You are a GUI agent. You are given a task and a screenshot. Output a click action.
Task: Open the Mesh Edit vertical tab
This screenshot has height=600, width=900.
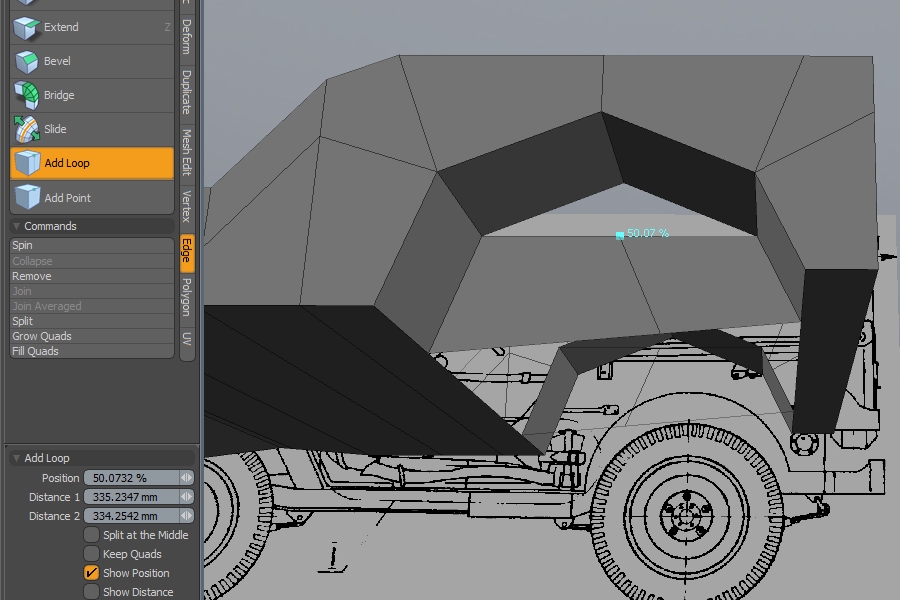tap(187, 152)
